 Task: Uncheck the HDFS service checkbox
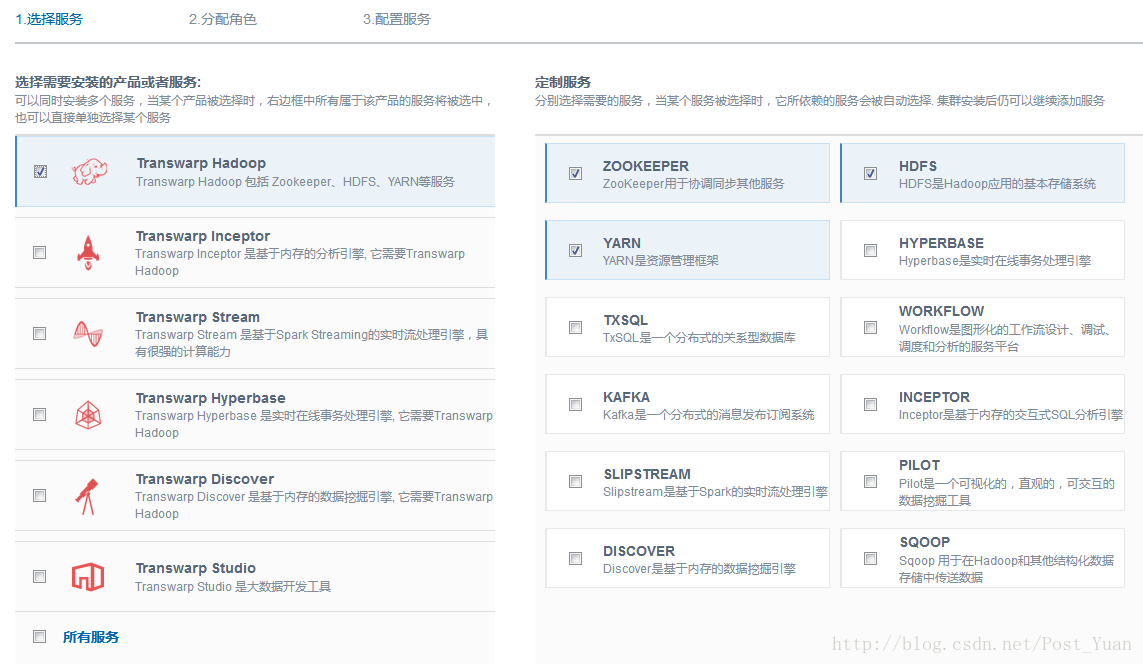point(870,173)
